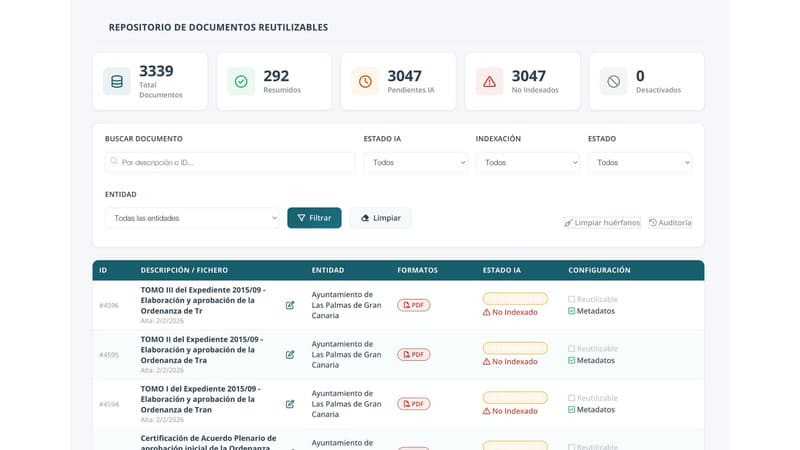Click Descripción / Fichero column header

[184, 270]
